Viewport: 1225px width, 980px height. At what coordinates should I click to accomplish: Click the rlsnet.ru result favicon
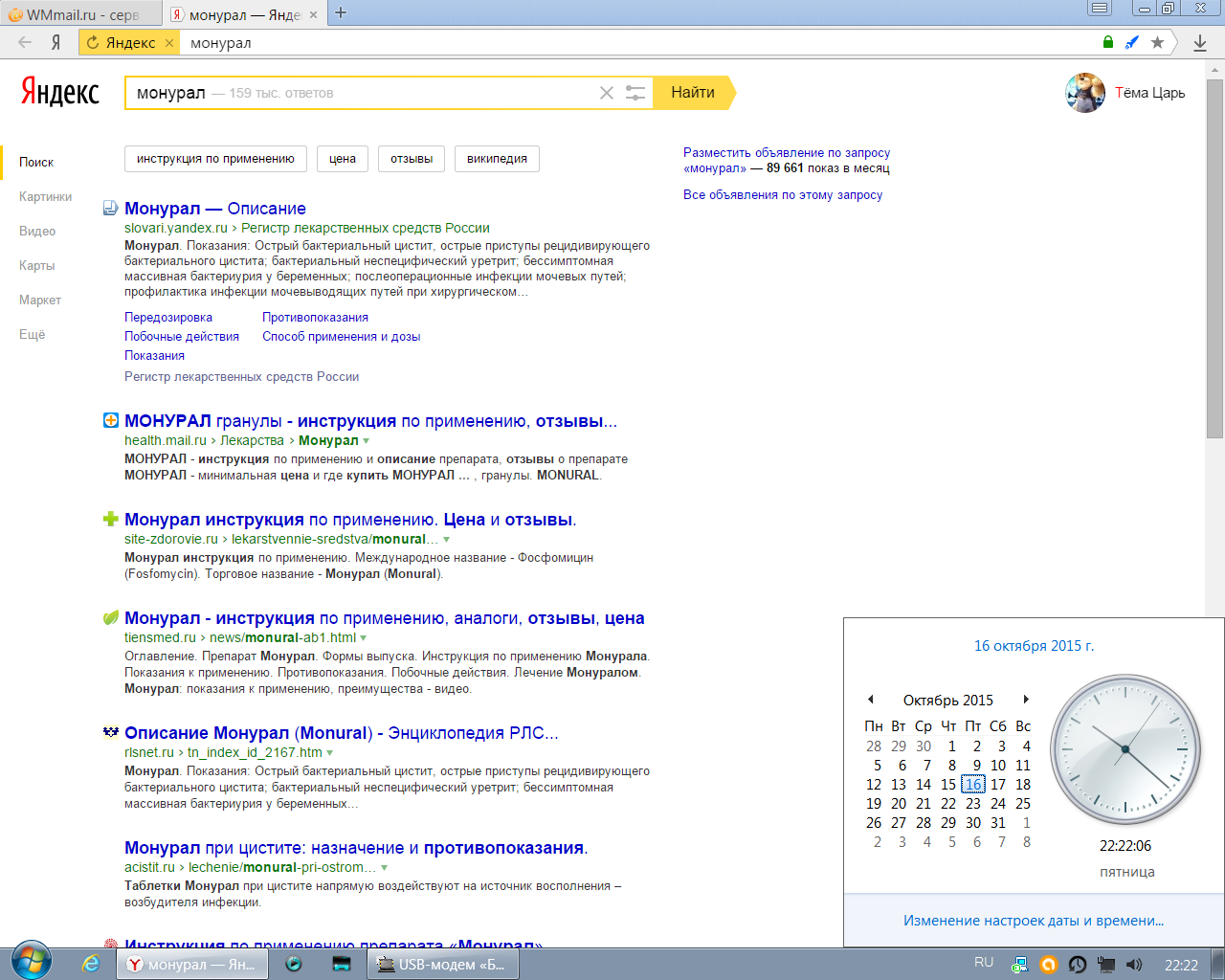(x=111, y=732)
